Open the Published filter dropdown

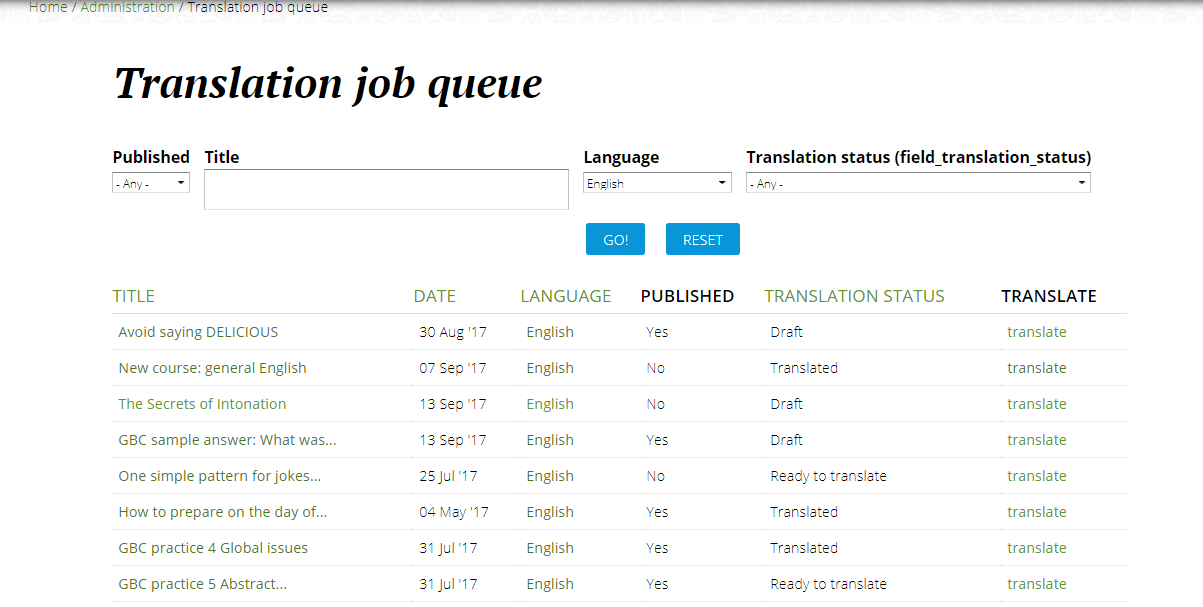151,184
